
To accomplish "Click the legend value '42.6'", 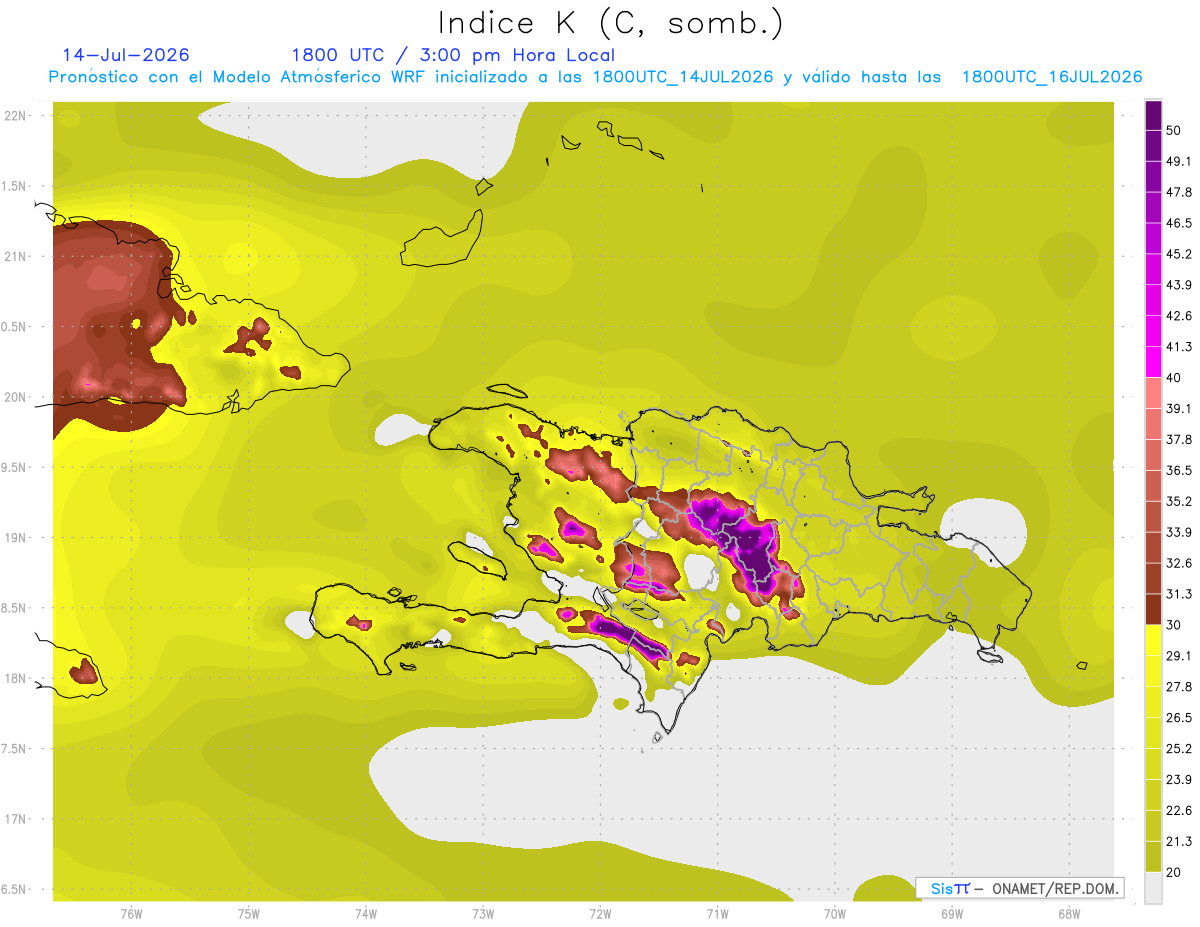I will click(1180, 316).
